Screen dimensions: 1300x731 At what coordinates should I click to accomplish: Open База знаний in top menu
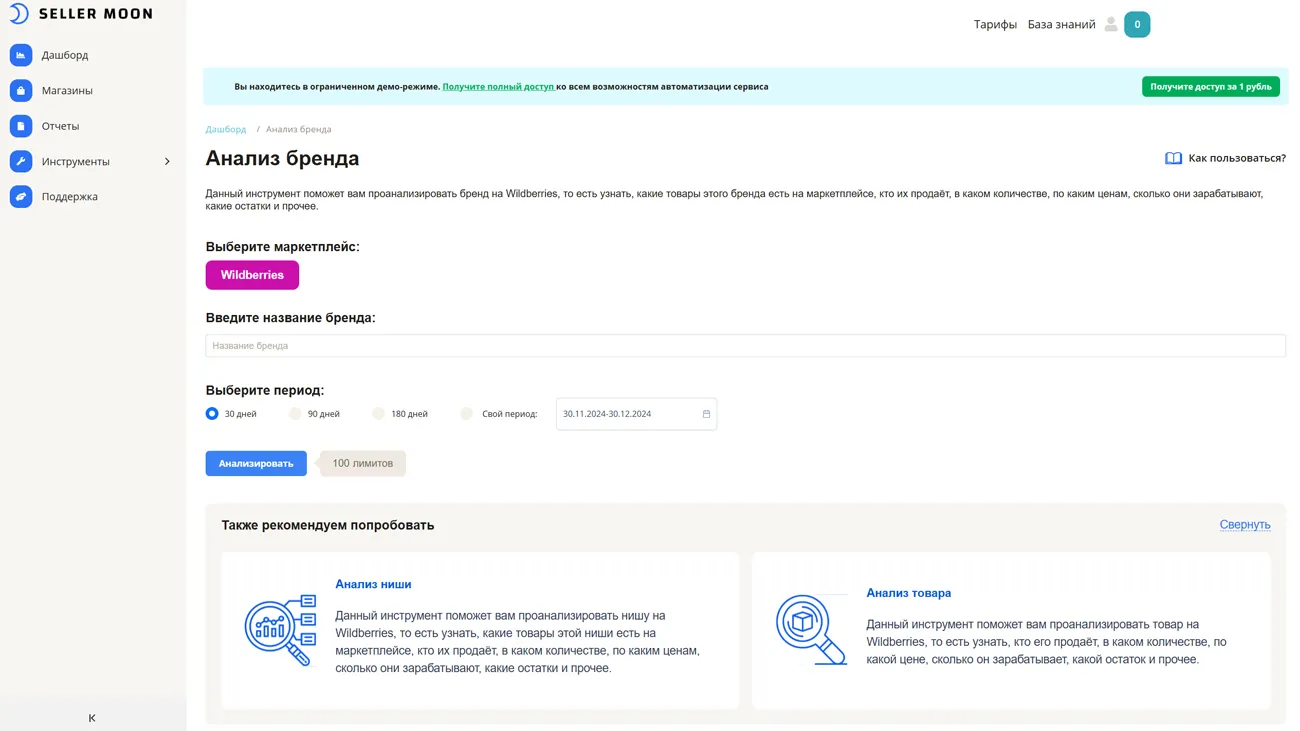click(1061, 25)
